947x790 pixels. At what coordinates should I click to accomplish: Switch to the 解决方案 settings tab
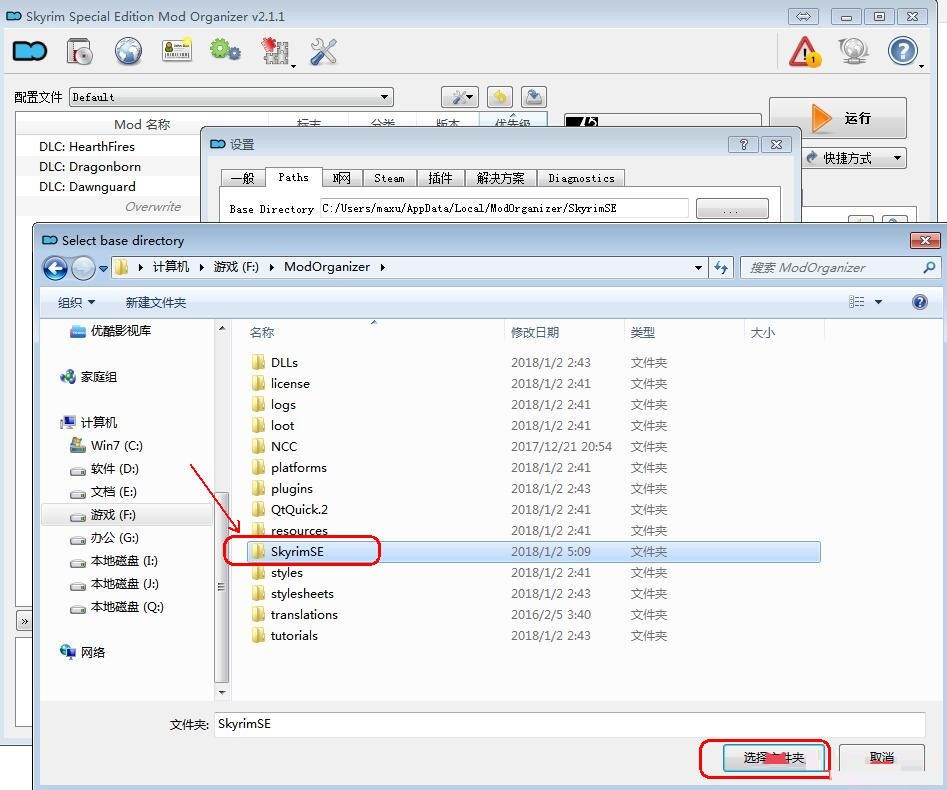click(500, 178)
